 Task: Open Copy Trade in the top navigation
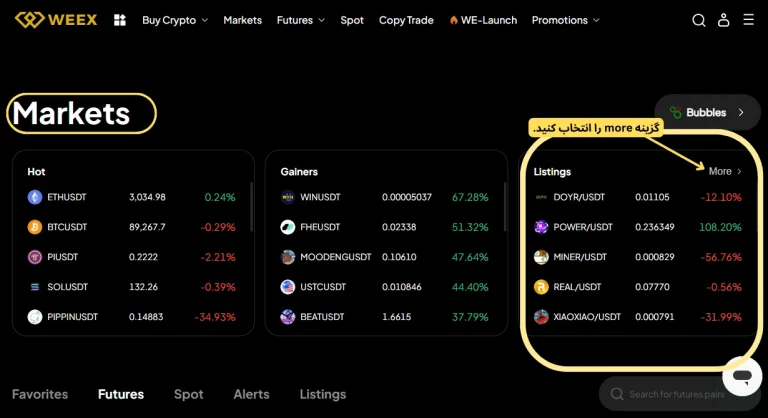click(406, 20)
